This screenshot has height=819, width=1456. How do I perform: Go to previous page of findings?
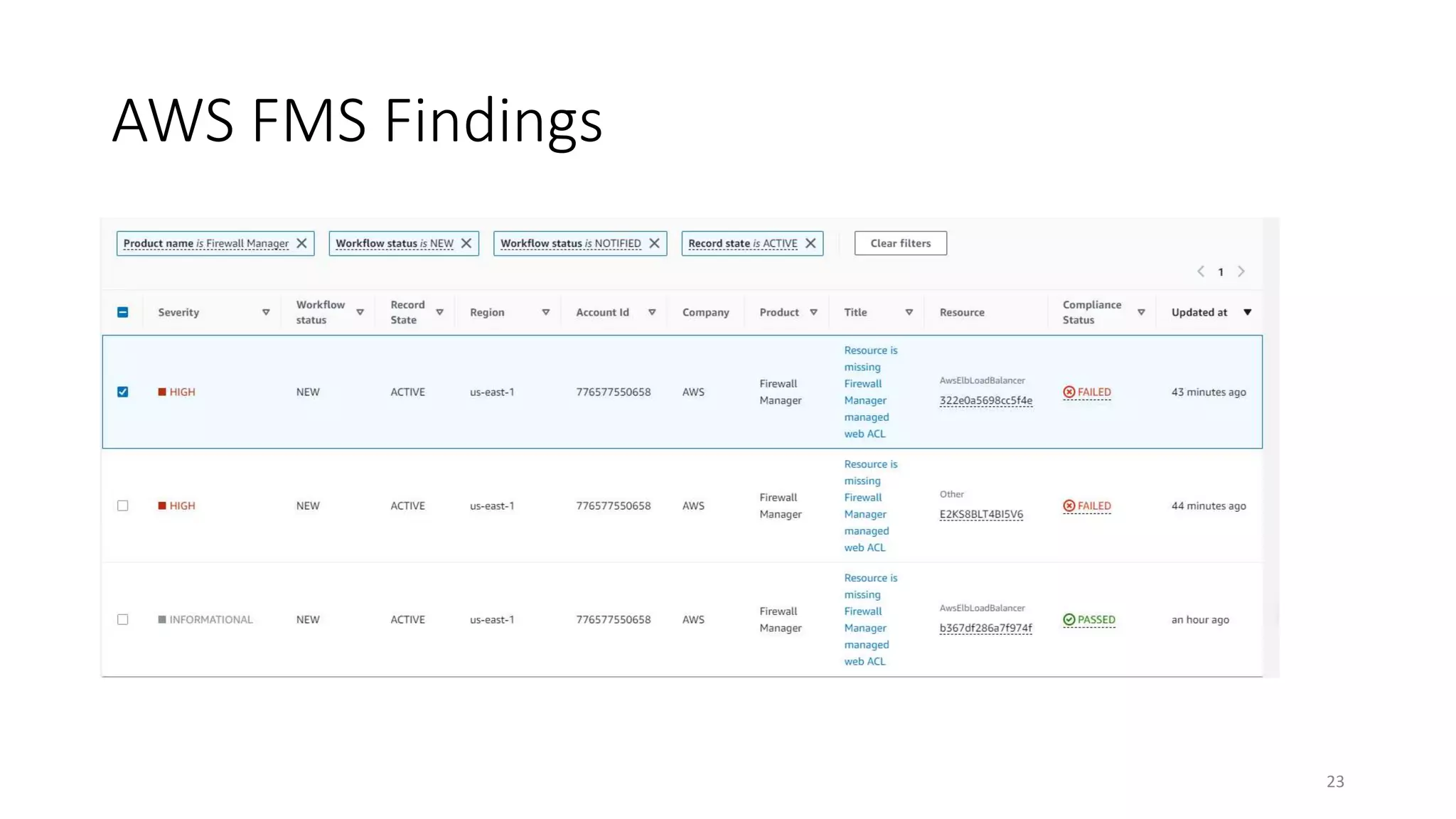point(1201,272)
